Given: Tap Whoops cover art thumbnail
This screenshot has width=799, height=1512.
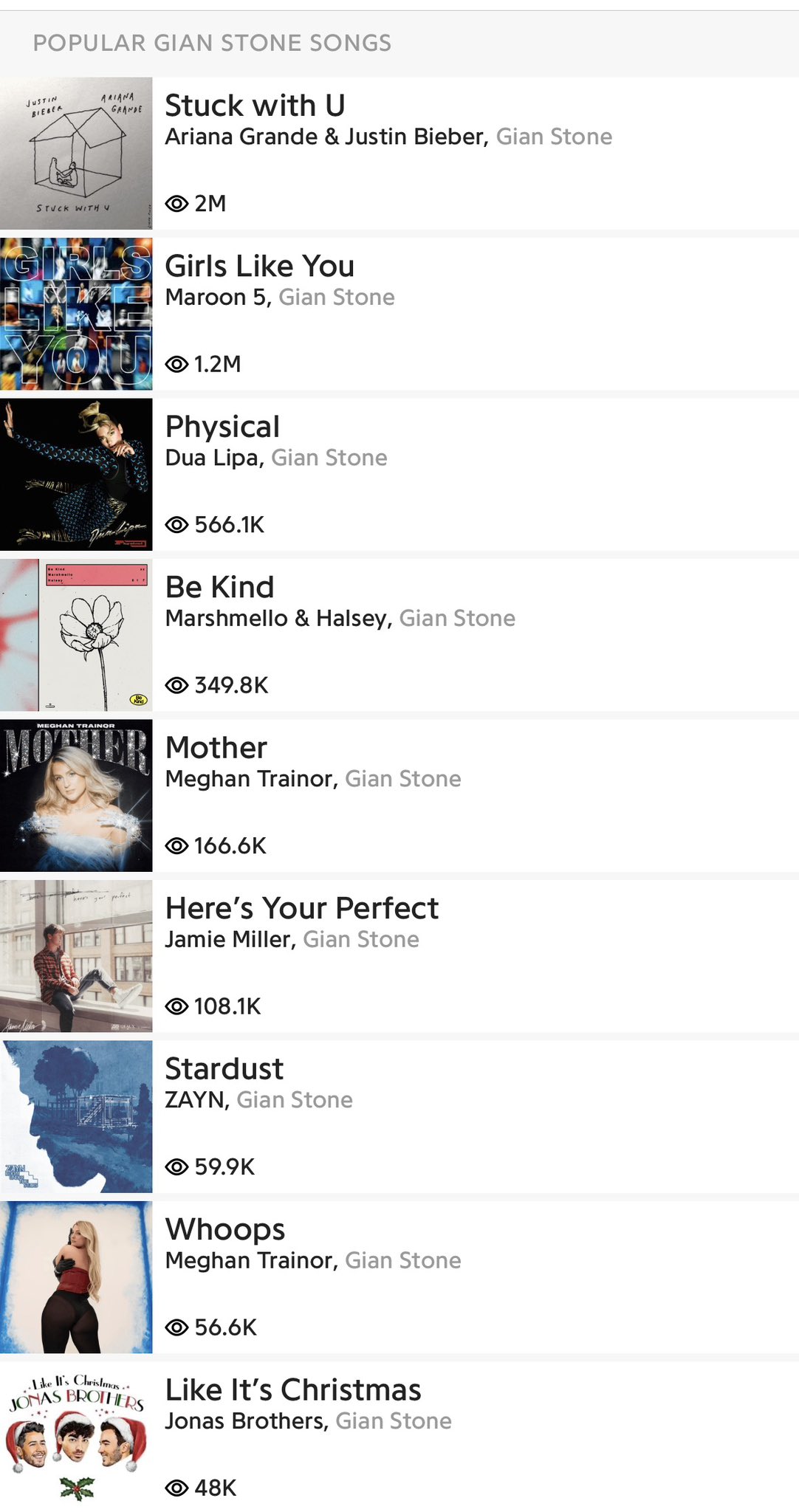Looking at the screenshot, I should coord(76,1276).
